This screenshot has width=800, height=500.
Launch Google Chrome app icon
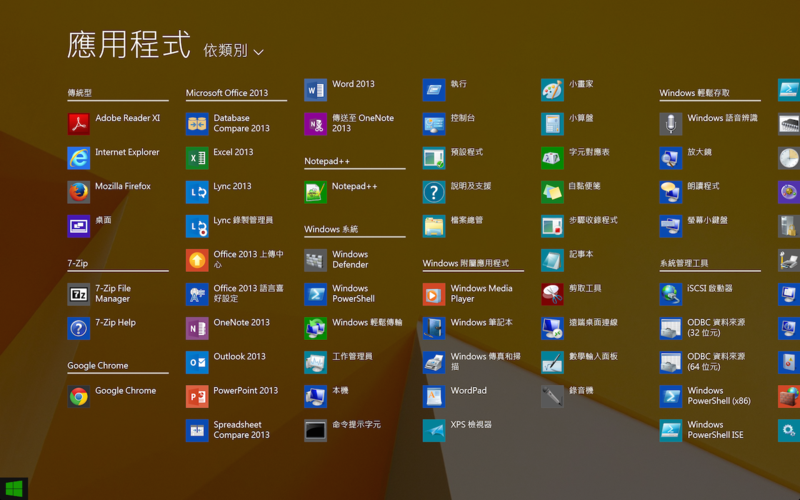pyautogui.click(x=79, y=396)
